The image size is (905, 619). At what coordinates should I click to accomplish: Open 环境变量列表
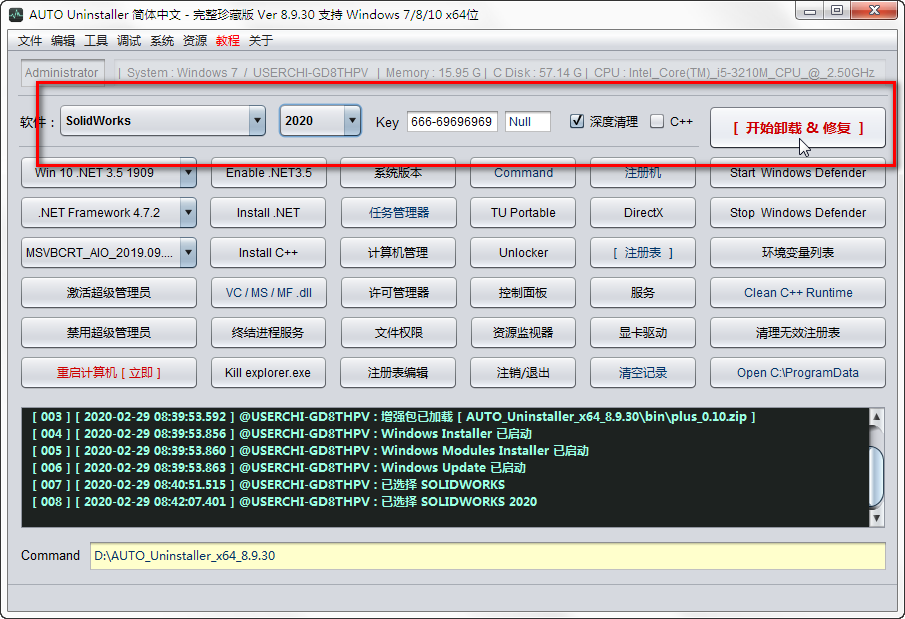coord(798,252)
